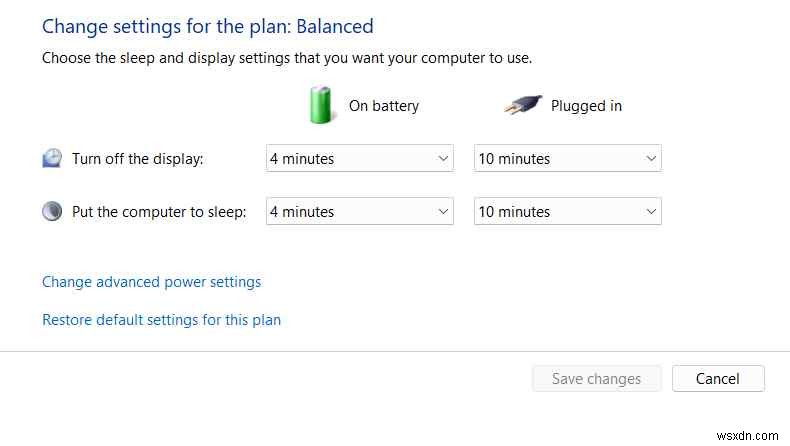Image resolution: width=790 pixels, height=446 pixels.
Task: Click the green battery icon
Action: [x=321, y=105]
